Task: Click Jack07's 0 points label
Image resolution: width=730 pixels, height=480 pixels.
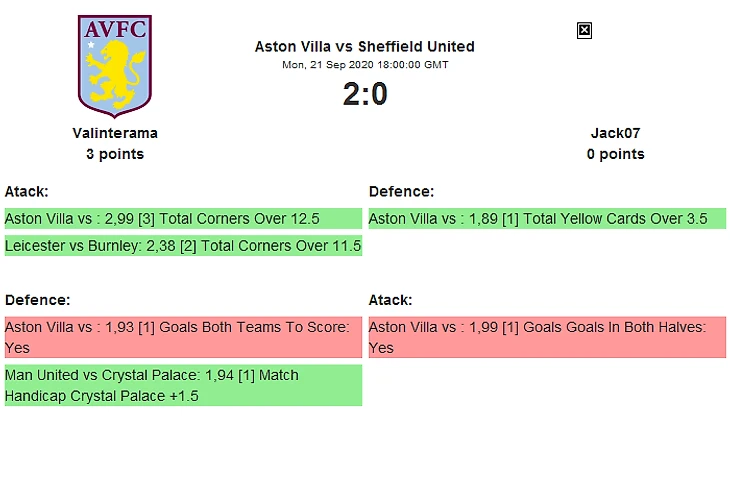Action: pos(615,154)
